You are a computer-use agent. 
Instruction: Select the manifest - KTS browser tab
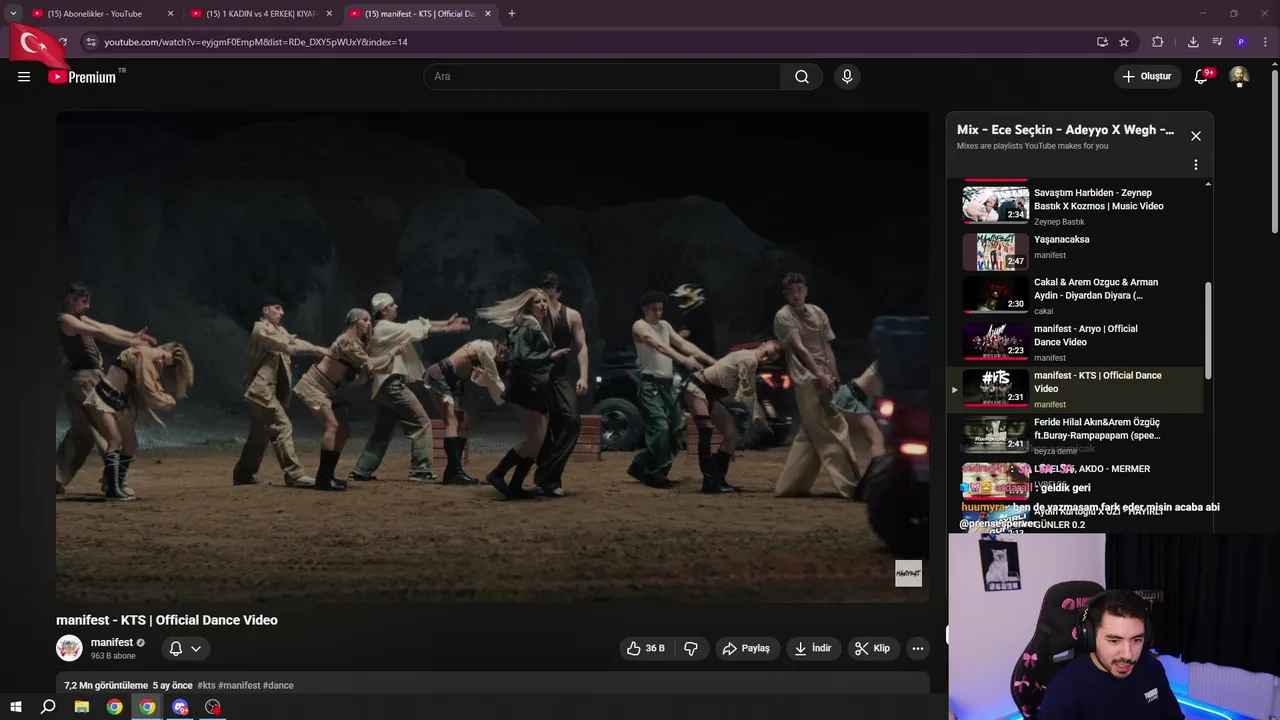point(418,14)
